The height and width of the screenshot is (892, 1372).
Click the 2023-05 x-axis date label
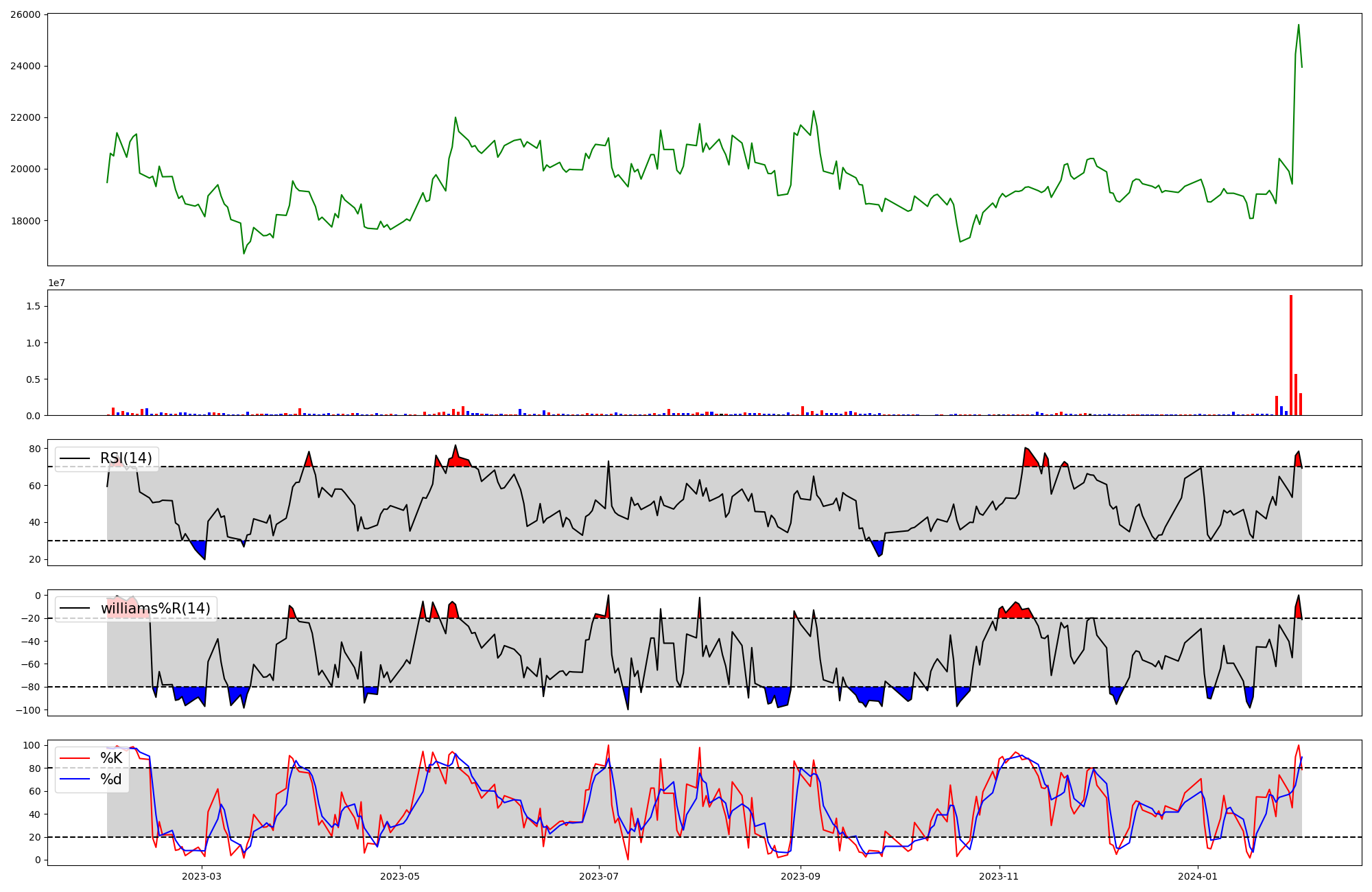click(x=400, y=876)
